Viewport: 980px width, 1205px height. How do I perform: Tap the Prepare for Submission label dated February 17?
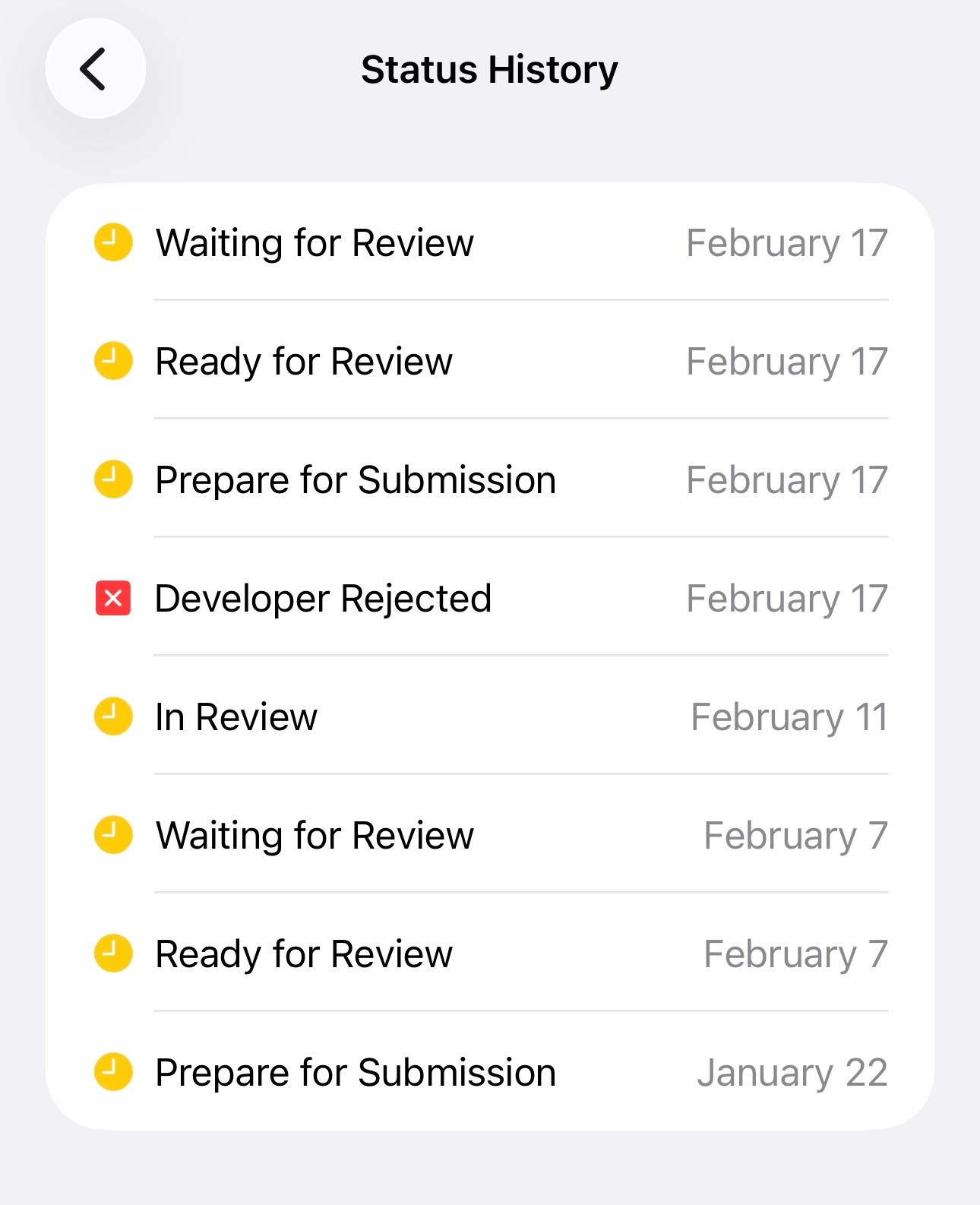[356, 480]
